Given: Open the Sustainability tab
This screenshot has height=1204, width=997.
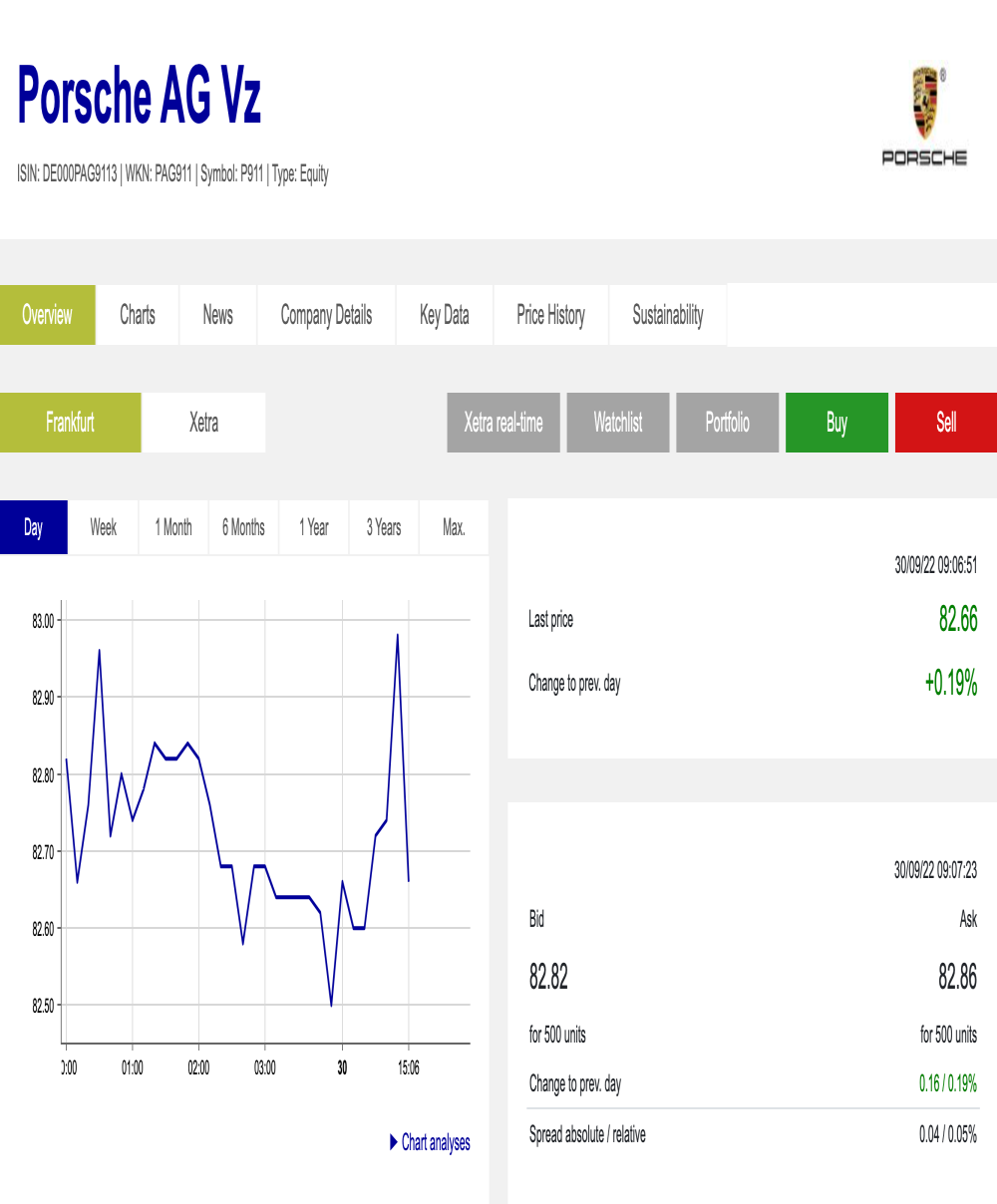Looking at the screenshot, I should [668, 315].
